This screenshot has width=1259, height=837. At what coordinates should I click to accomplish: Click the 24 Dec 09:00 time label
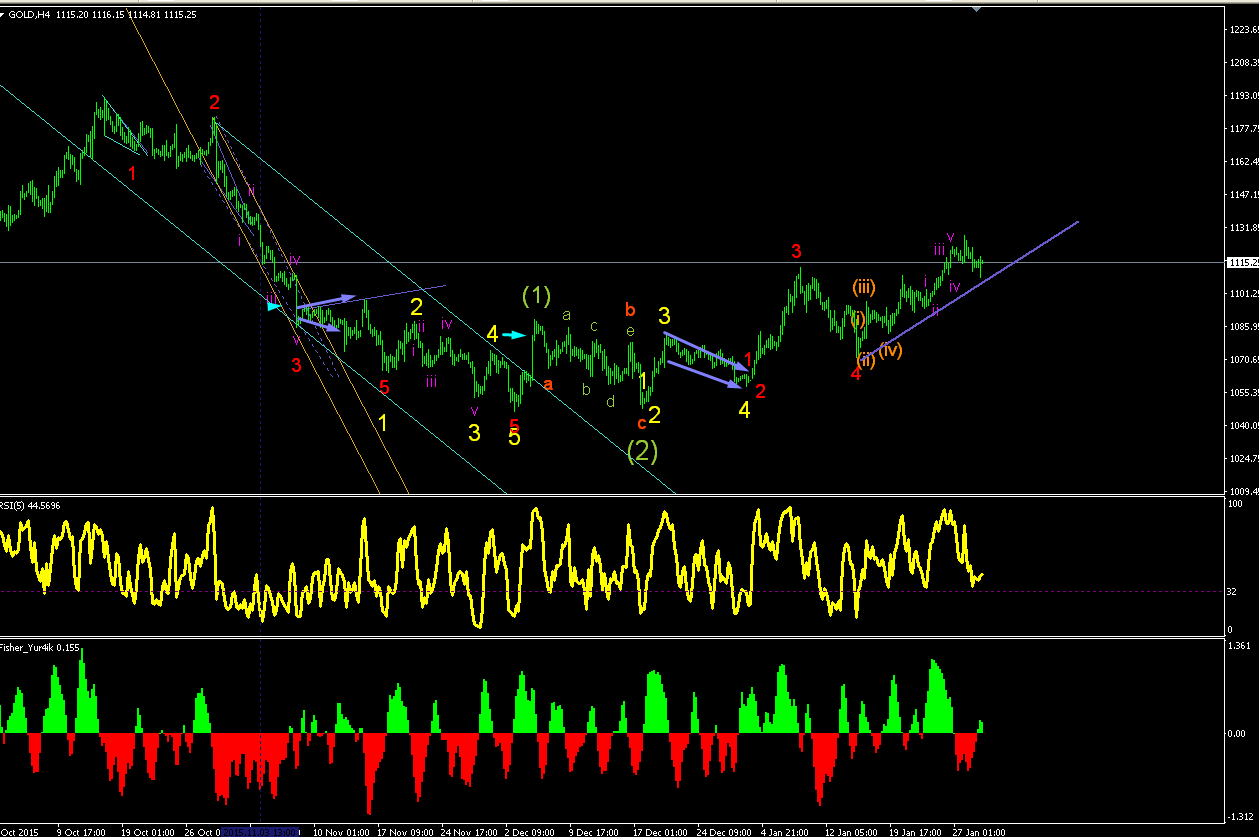tap(724, 831)
